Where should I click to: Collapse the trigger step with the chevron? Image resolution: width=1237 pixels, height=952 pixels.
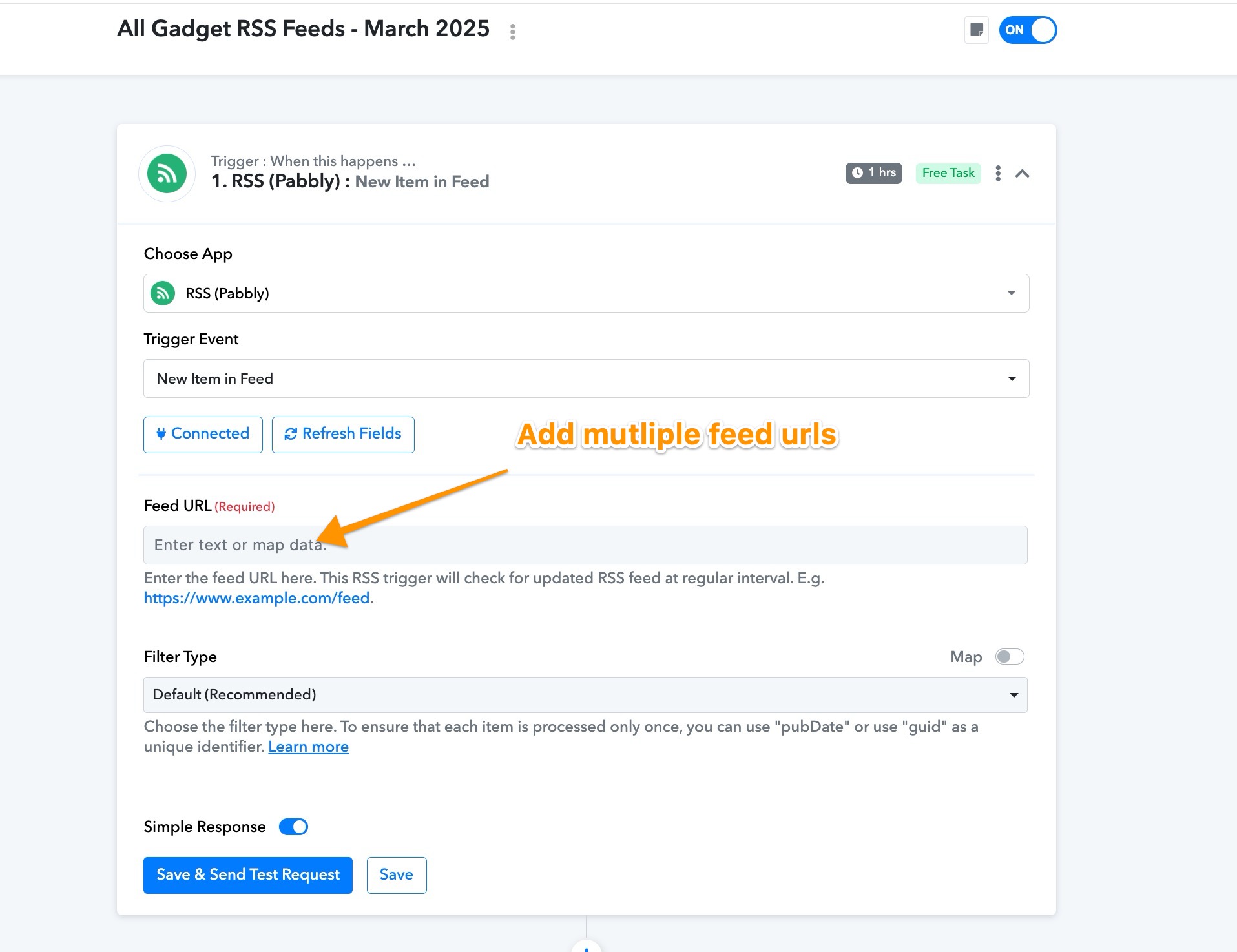pos(1022,173)
